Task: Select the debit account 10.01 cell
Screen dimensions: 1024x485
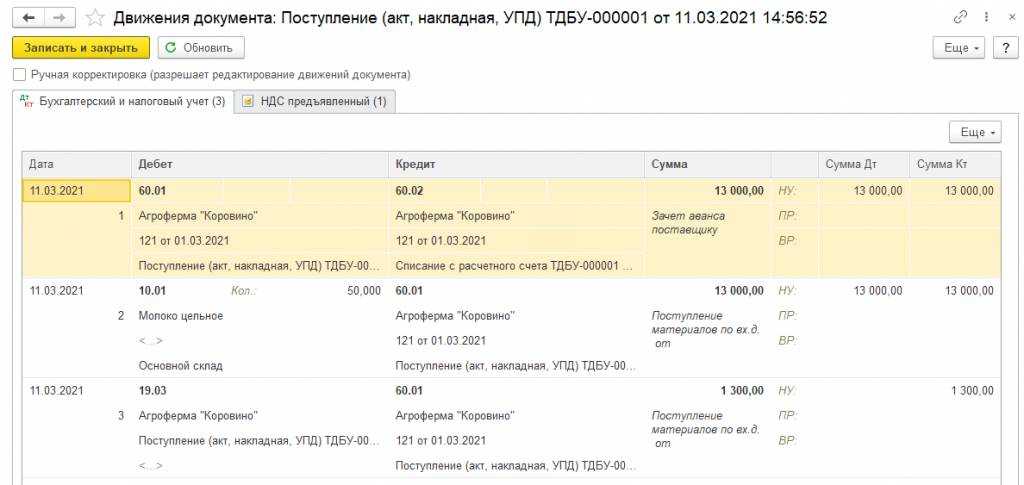Action: [153, 291]
